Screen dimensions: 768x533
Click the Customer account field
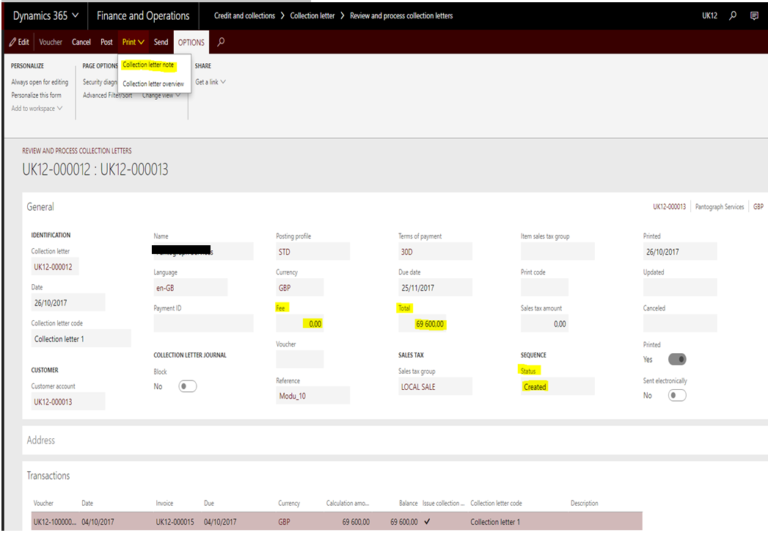[66, 401]
